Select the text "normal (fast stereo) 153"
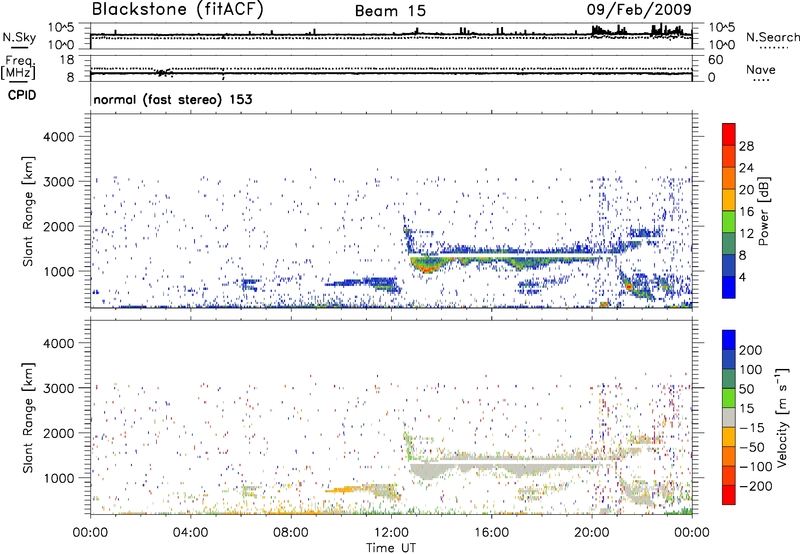Image resolution: width=800 pixels, height=554 pixels. (x=173, y=99)
